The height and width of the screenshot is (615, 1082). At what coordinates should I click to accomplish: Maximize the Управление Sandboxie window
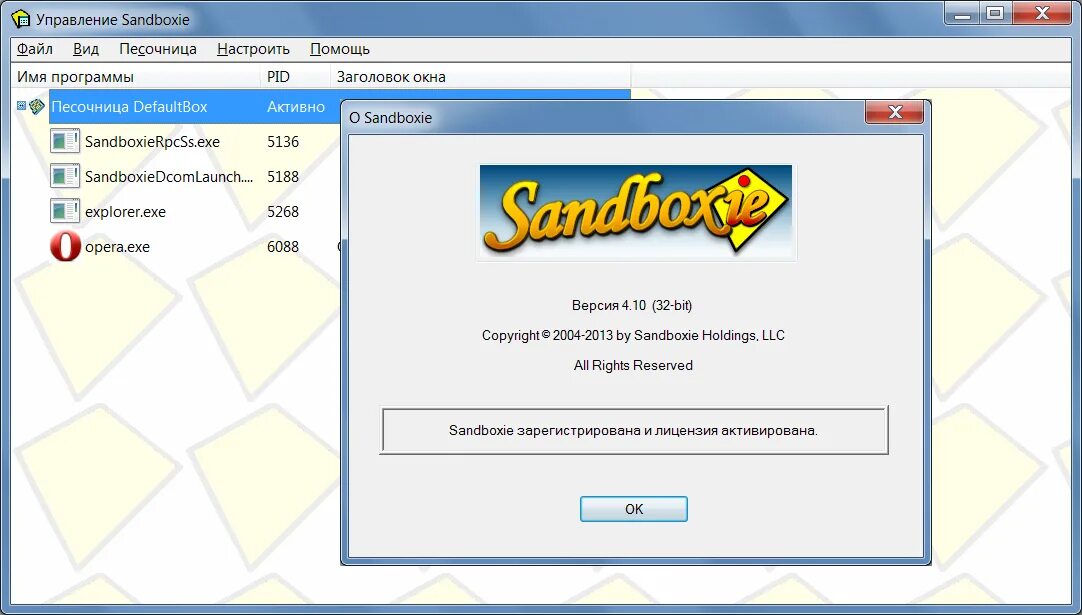[x=994, y=13]
